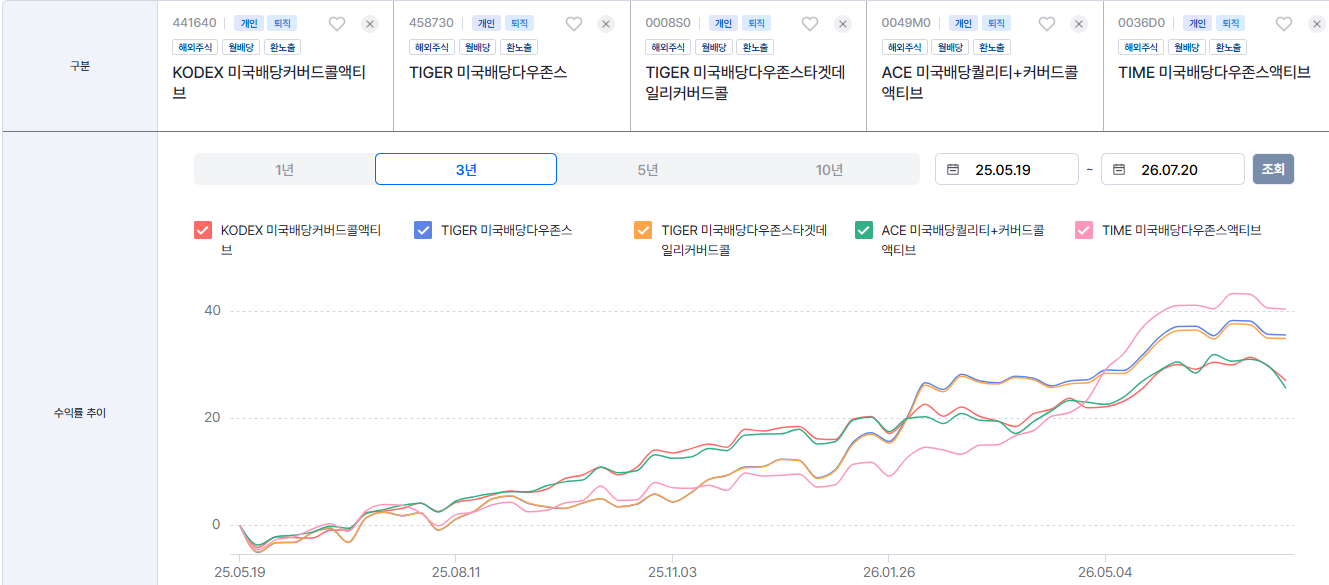Screen dimensions: 1329x585
Task: Open ACE 미국배당퀄리티+커버드콜액티브 card title
Action: [x=980, y=82]
